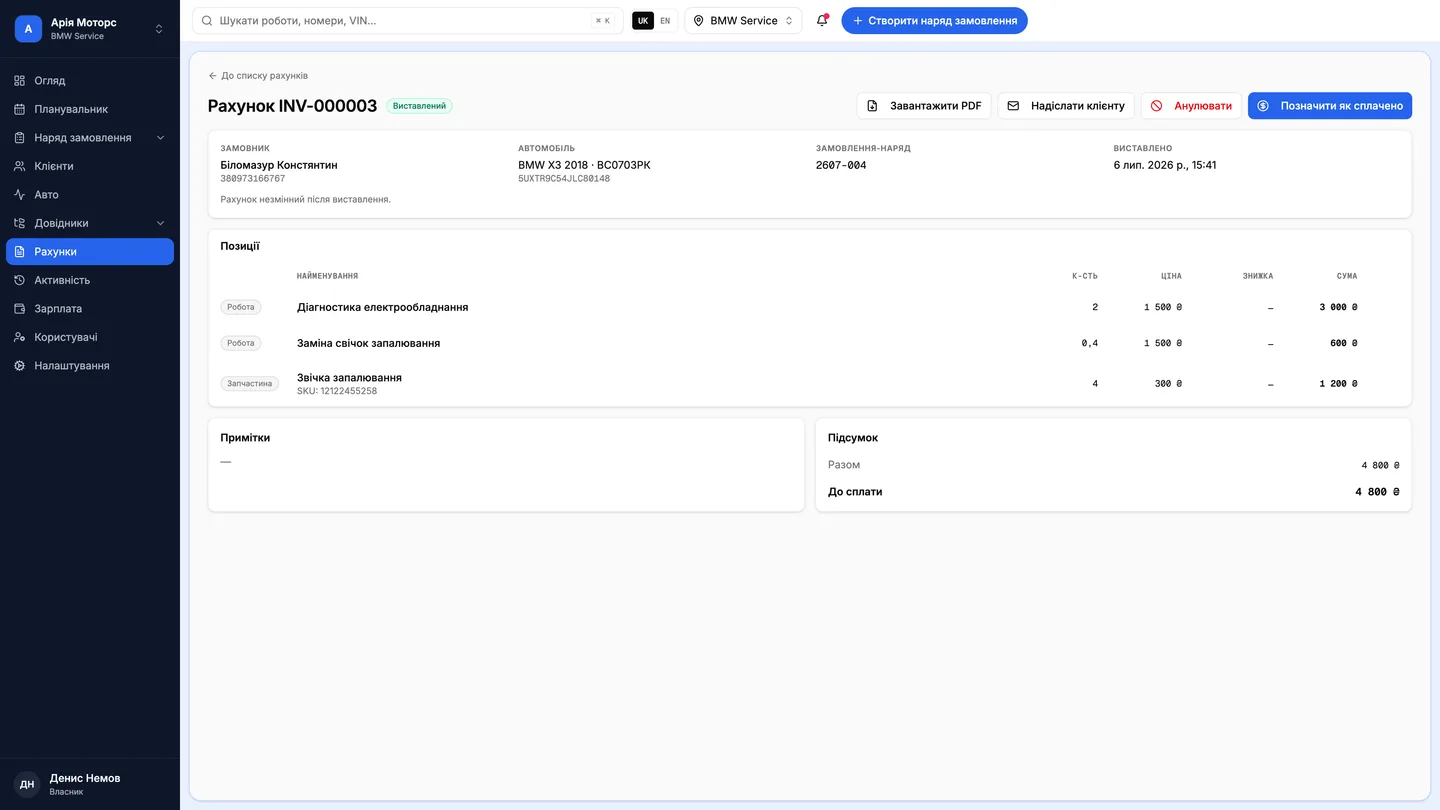Click the Зарплата clipboard icon

click(x=20, y=309)
